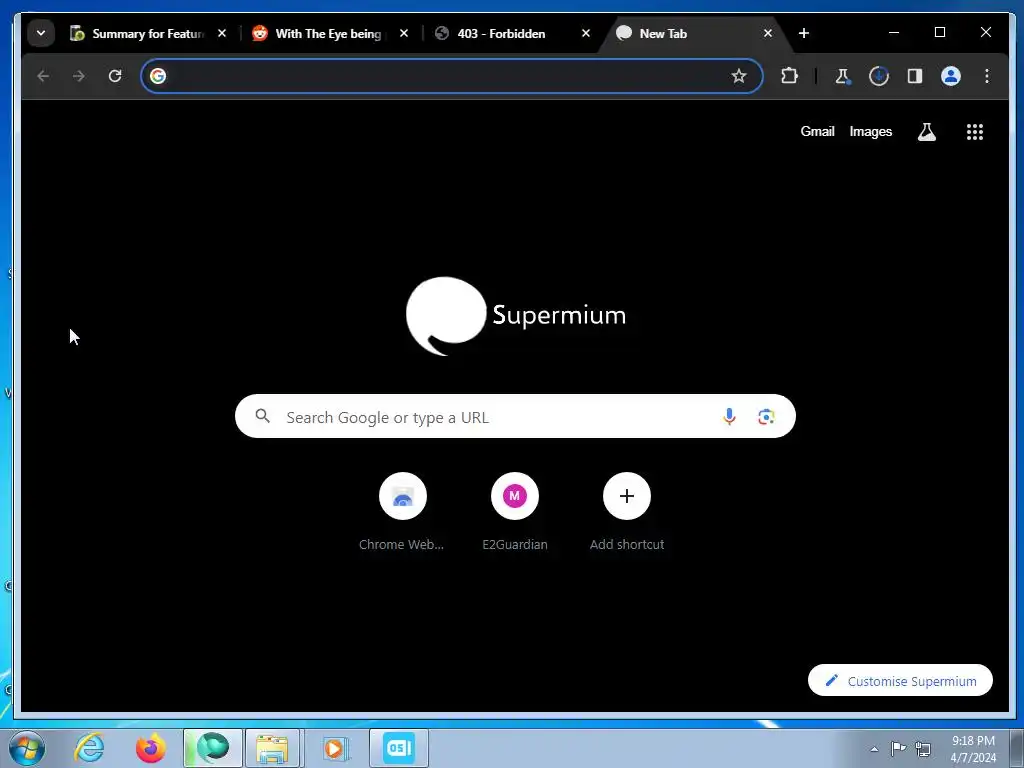Click the Google icon in address bar
This screenshot has width=1024, height=768.
158,76
